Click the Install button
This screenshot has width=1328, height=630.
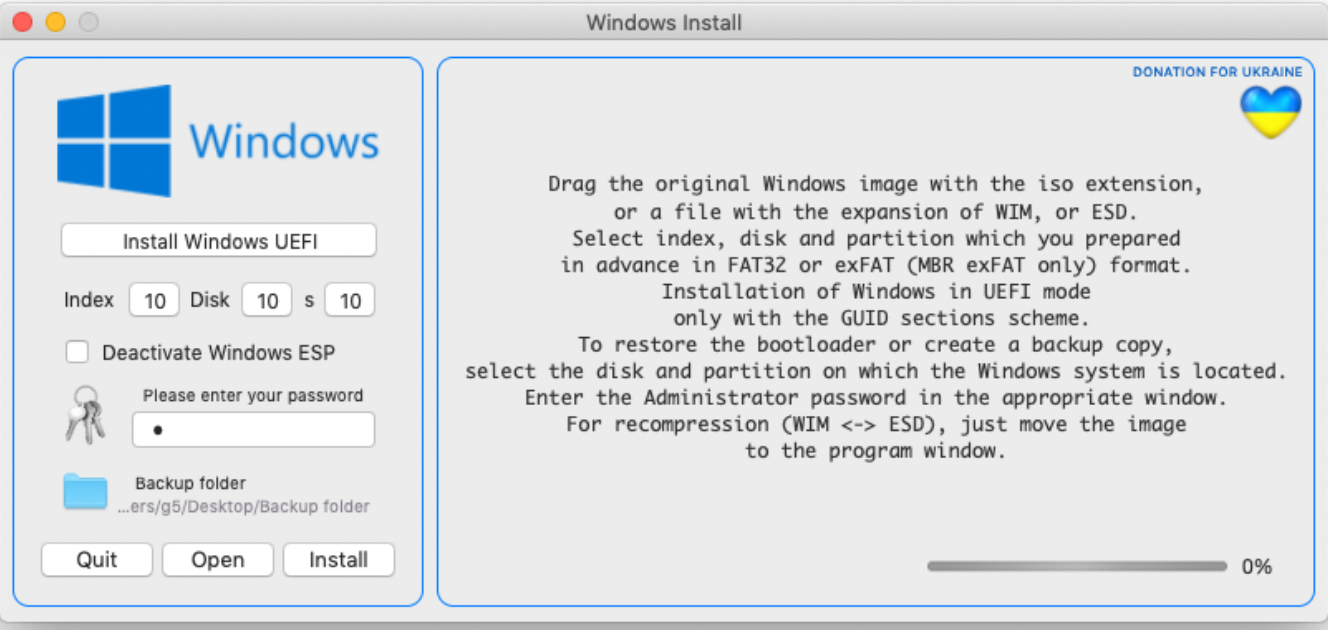339,560
